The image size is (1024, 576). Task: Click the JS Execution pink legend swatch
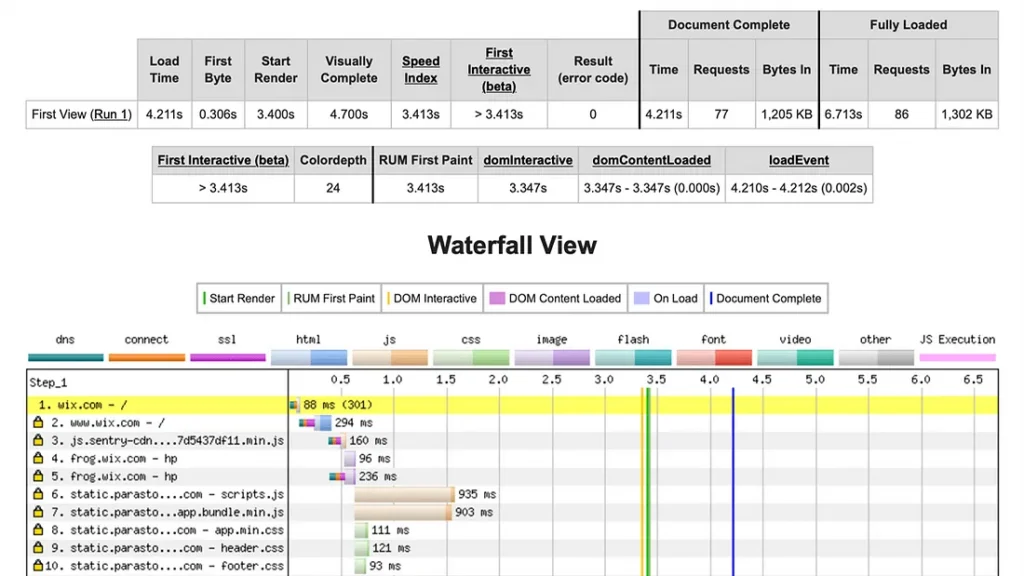957,357
